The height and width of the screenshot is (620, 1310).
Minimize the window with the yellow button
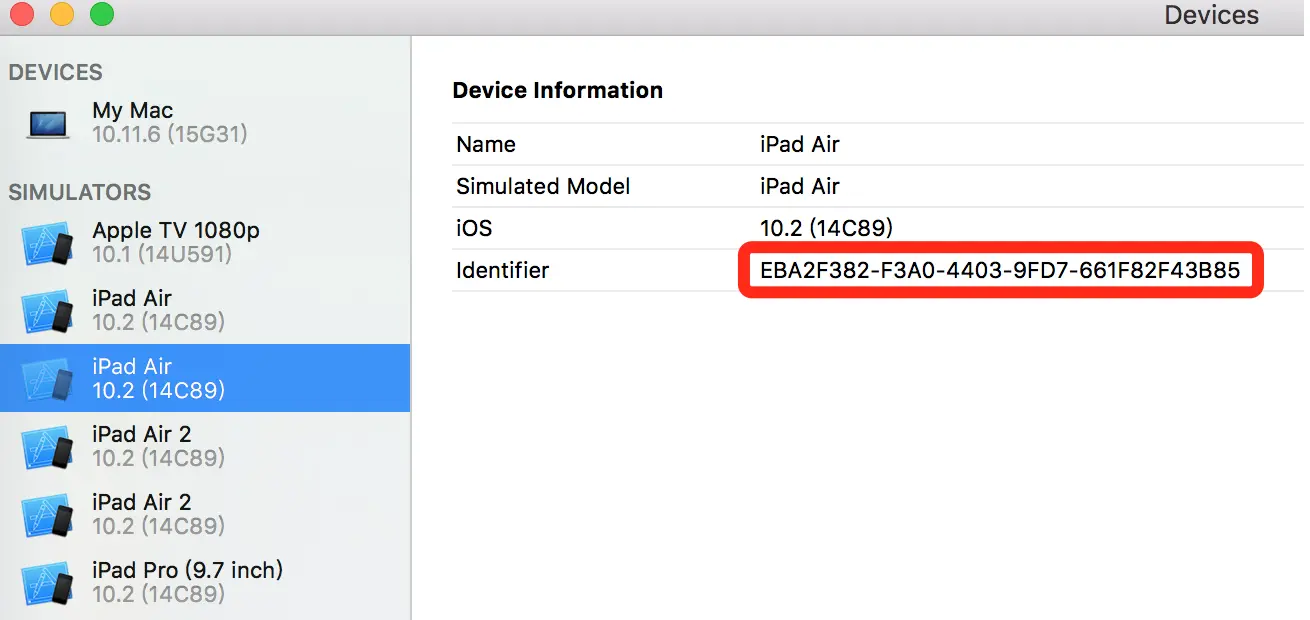point(62,14)
